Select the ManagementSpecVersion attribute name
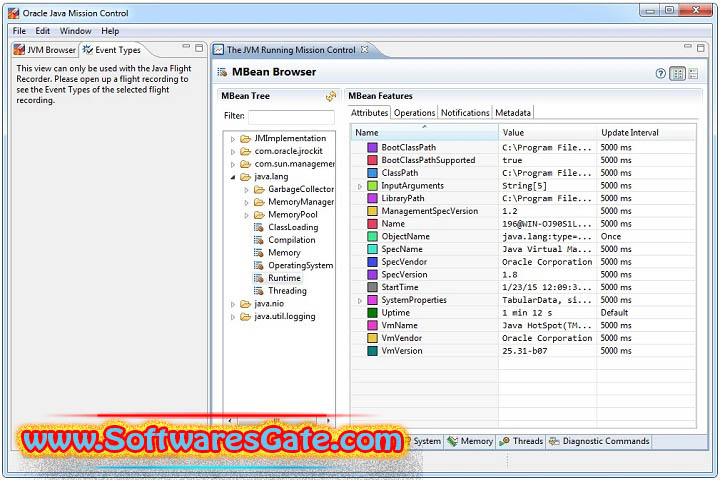The width and height of the screenshot is (720, 480). pyautogui.click(x=429, y=211)
